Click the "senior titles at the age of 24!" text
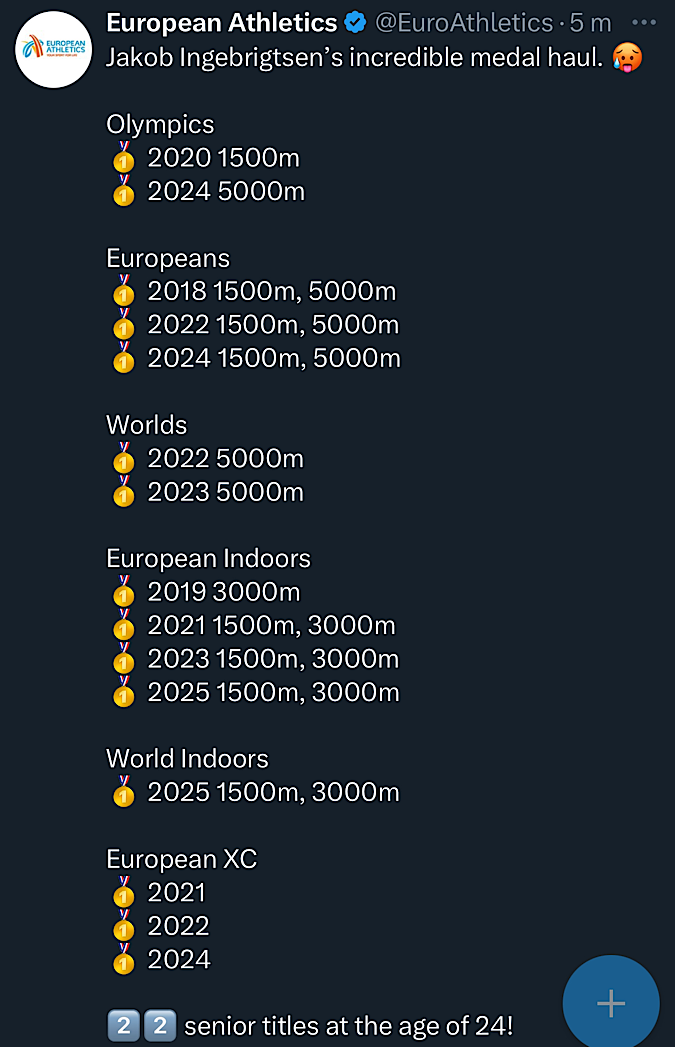 click(x=349, y=1026)
